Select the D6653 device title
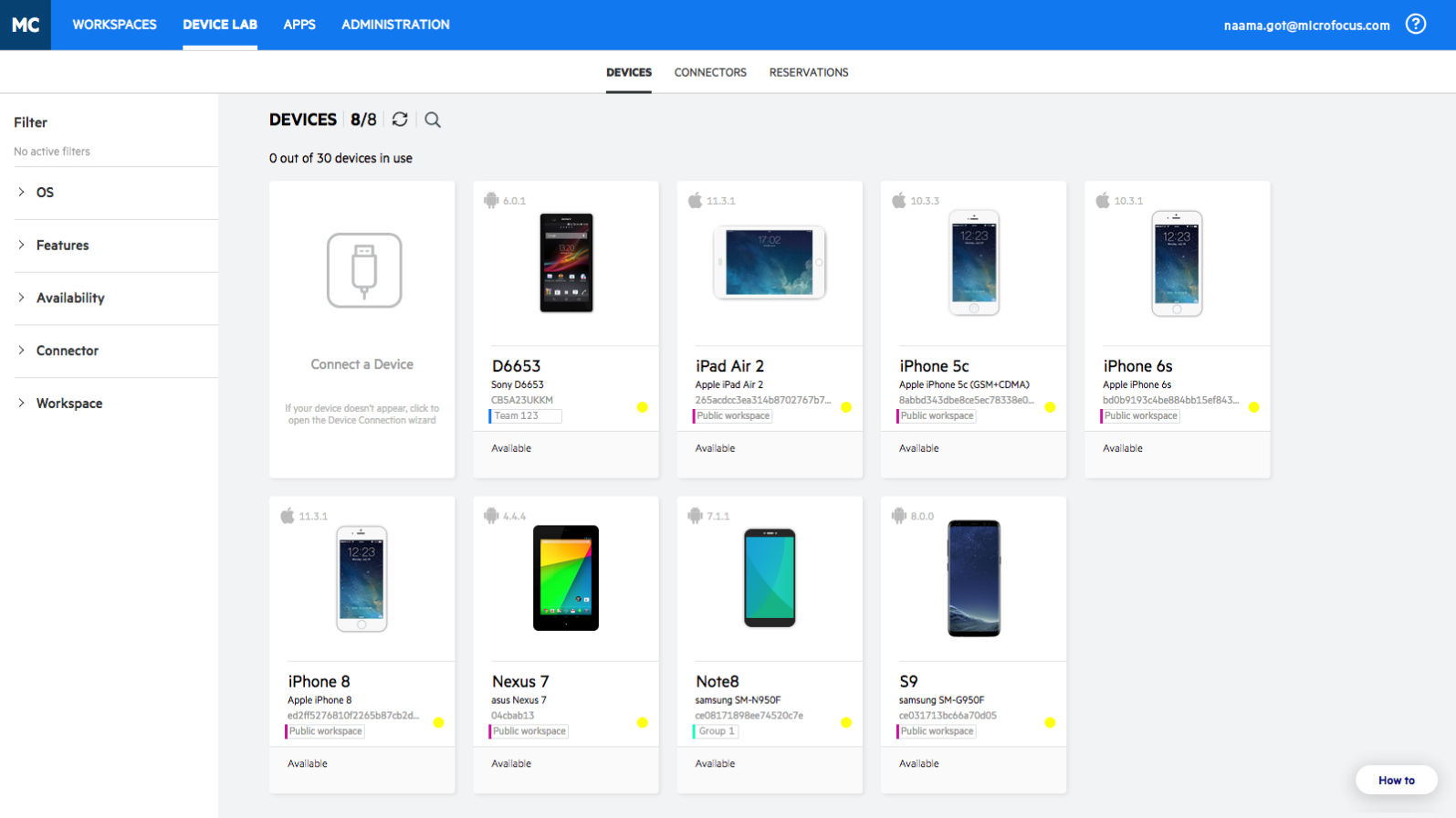1456x818 pixels. [x=517, y=366]
